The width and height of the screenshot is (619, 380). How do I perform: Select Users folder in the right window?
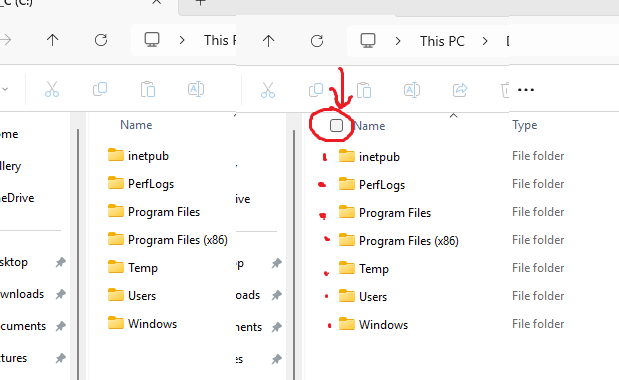pos(363,296)
